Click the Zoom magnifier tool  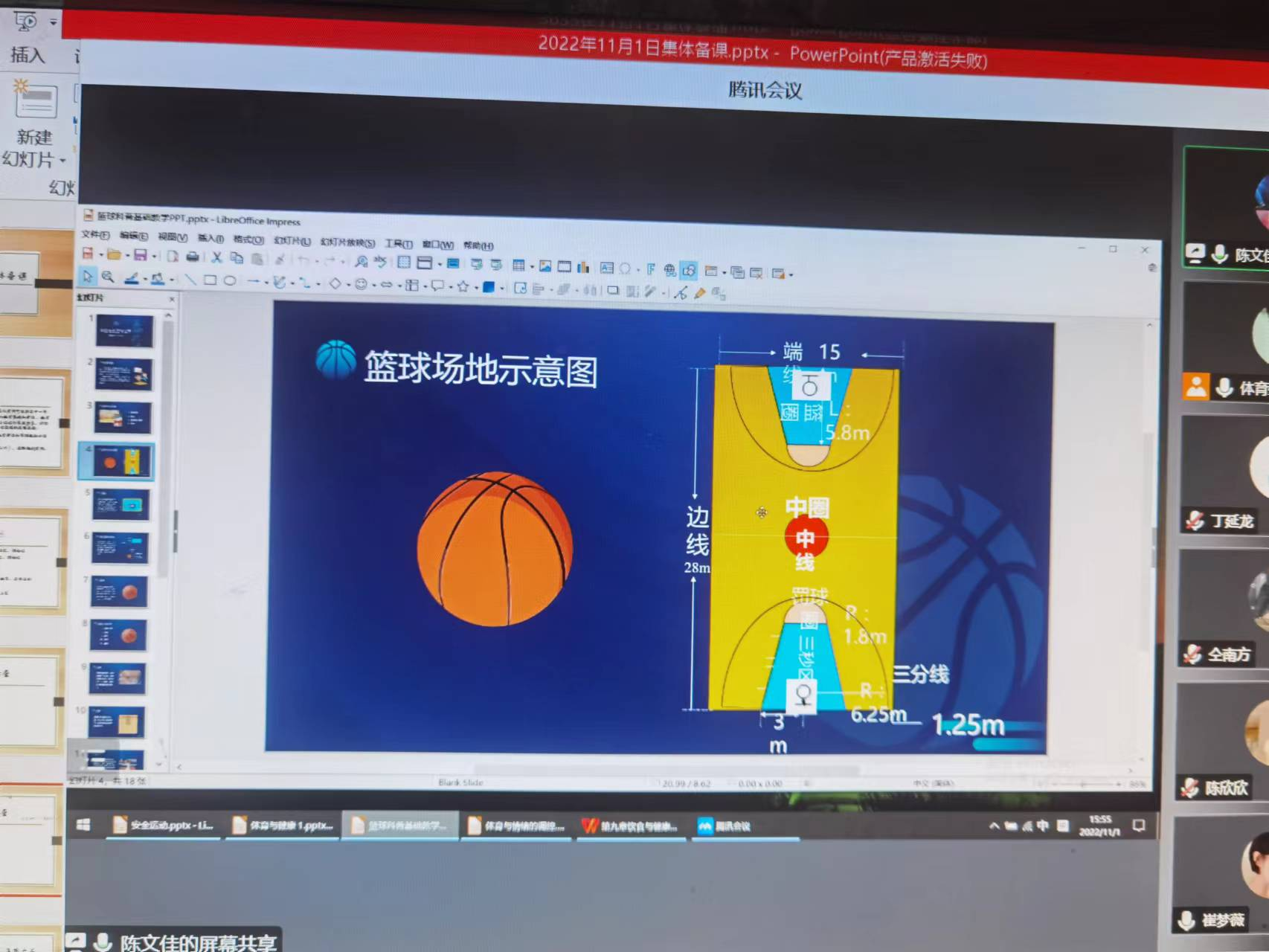coord(109,277)
